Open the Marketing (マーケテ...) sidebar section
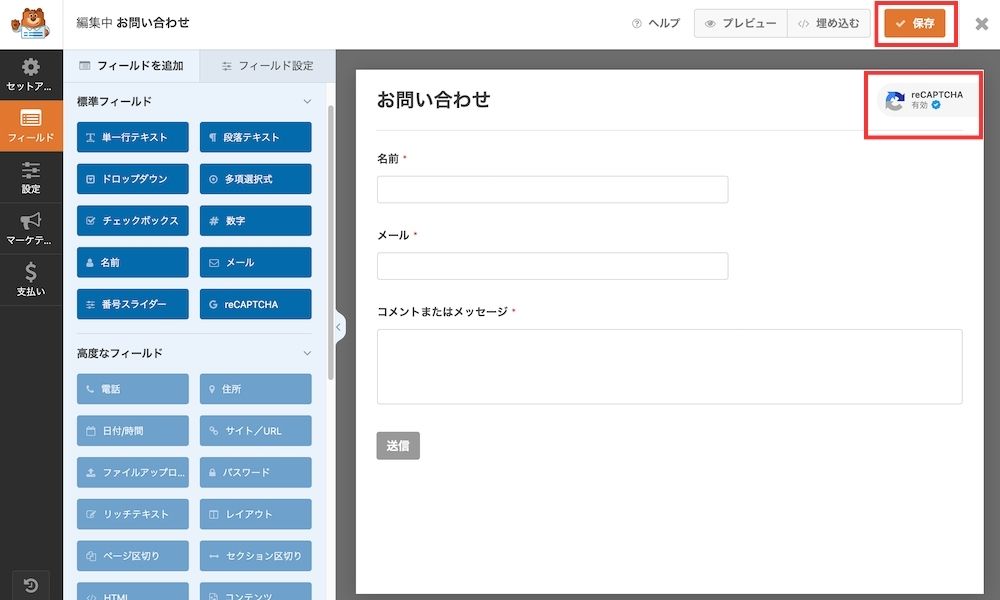The width and height of the screenshot is (1000, 600). tap(31, 228)
